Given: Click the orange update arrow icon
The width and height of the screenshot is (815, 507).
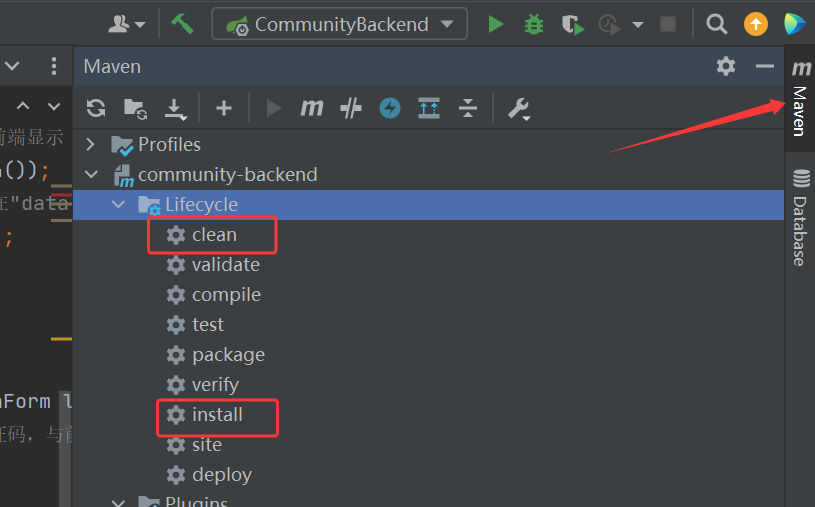Looking at the screenshot, I should [756, 24].
